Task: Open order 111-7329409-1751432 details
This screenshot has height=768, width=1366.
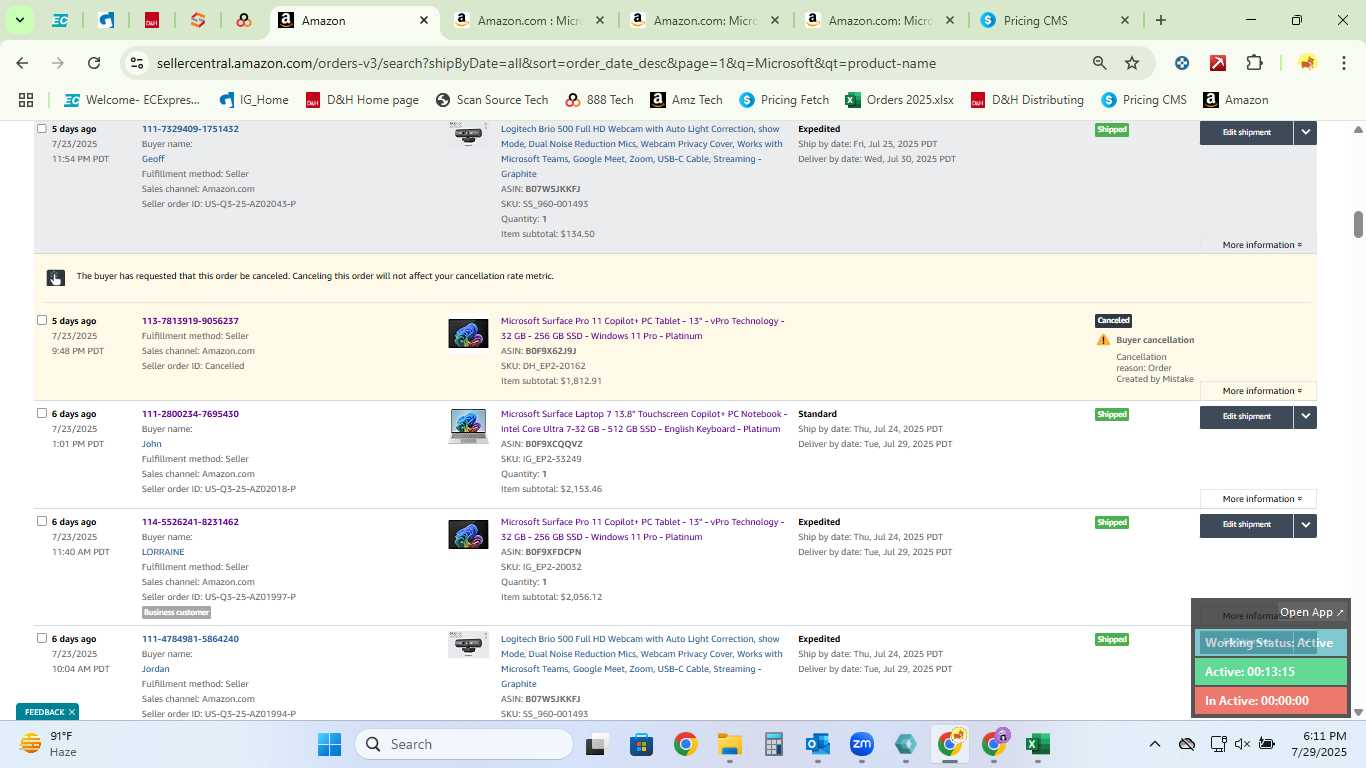Action: tap(190, 129)
